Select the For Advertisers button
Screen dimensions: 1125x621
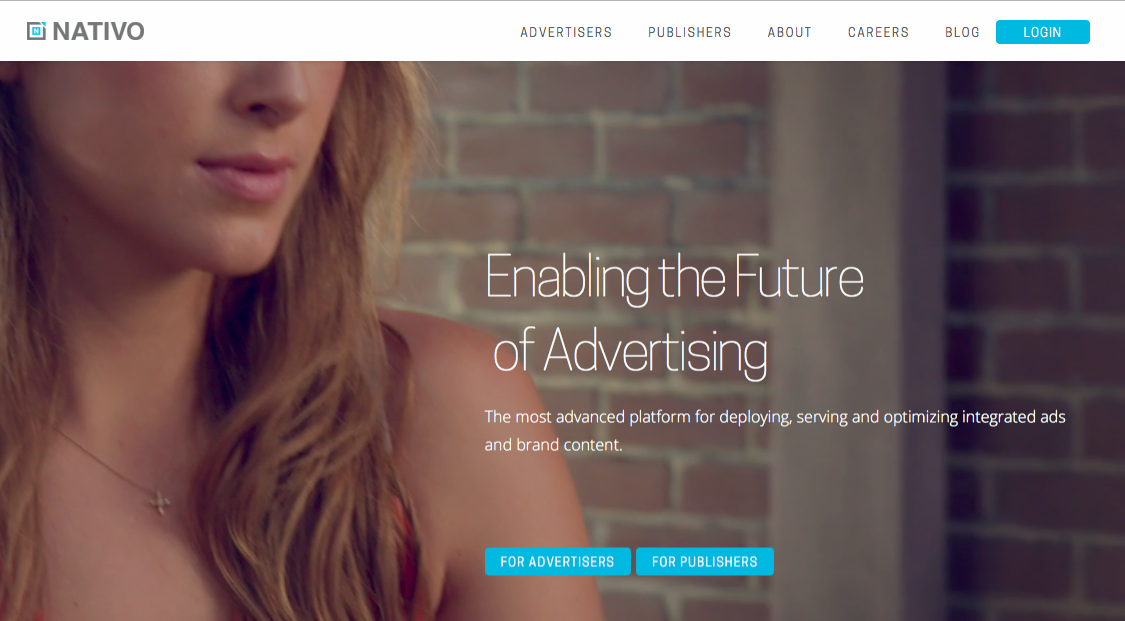click(x=557, y=561)
